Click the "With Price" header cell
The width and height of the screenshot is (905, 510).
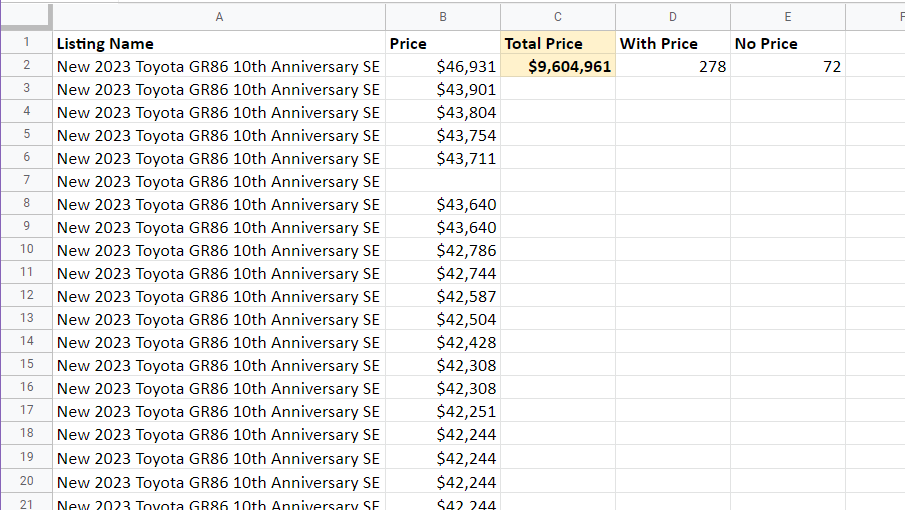point(673,43)
